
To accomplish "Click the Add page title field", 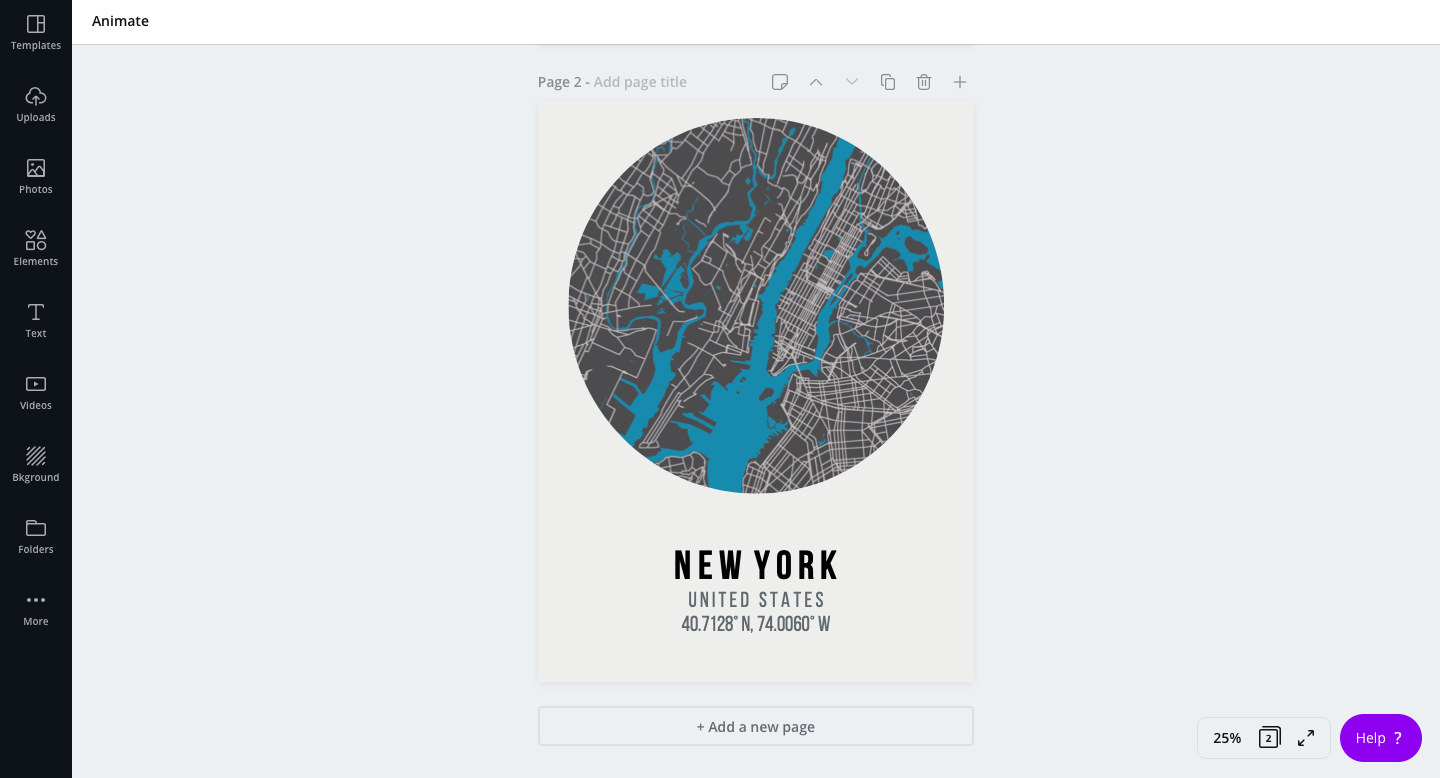I will pyautogui.click(x=640, y=82).
